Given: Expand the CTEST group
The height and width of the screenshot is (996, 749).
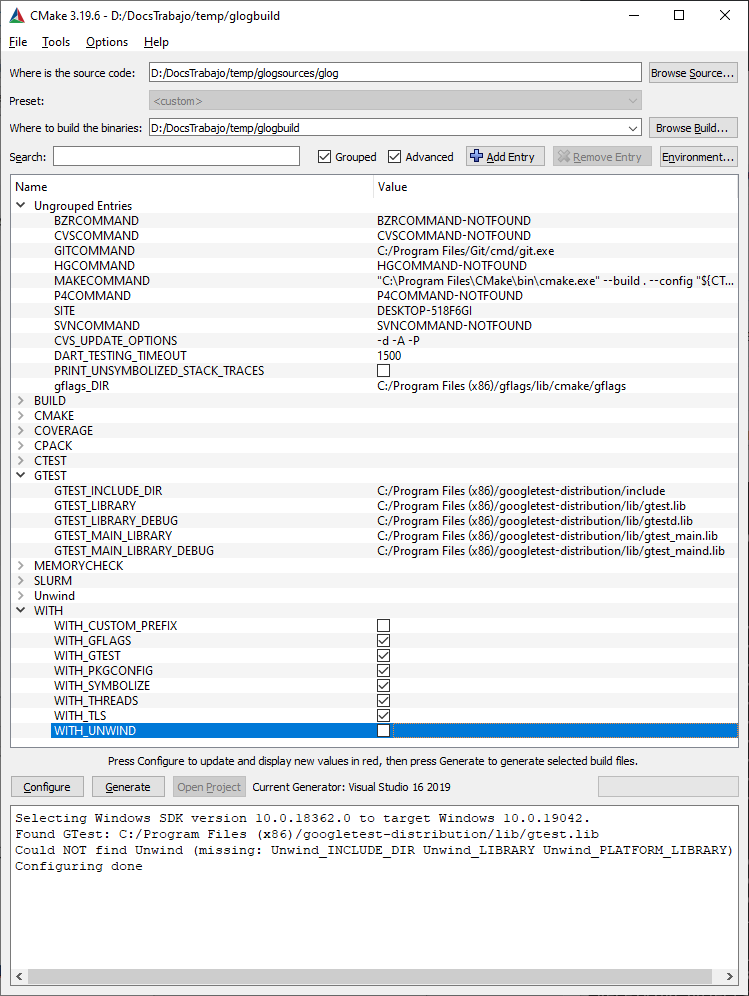Looking at the screenshot, I should 21,461.
